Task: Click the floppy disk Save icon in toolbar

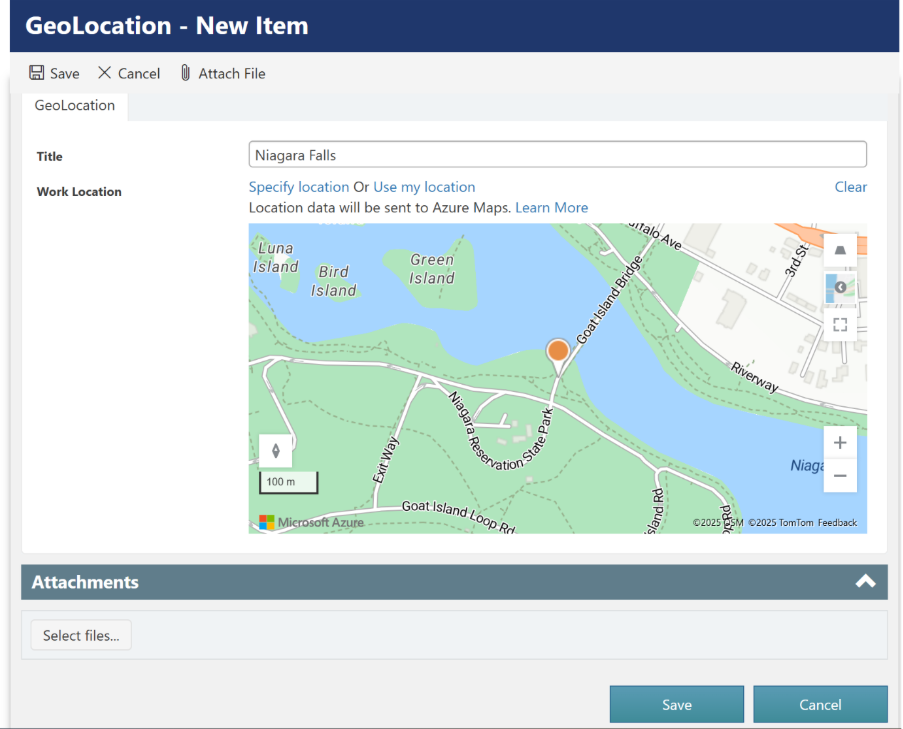Action: (37, 73)
